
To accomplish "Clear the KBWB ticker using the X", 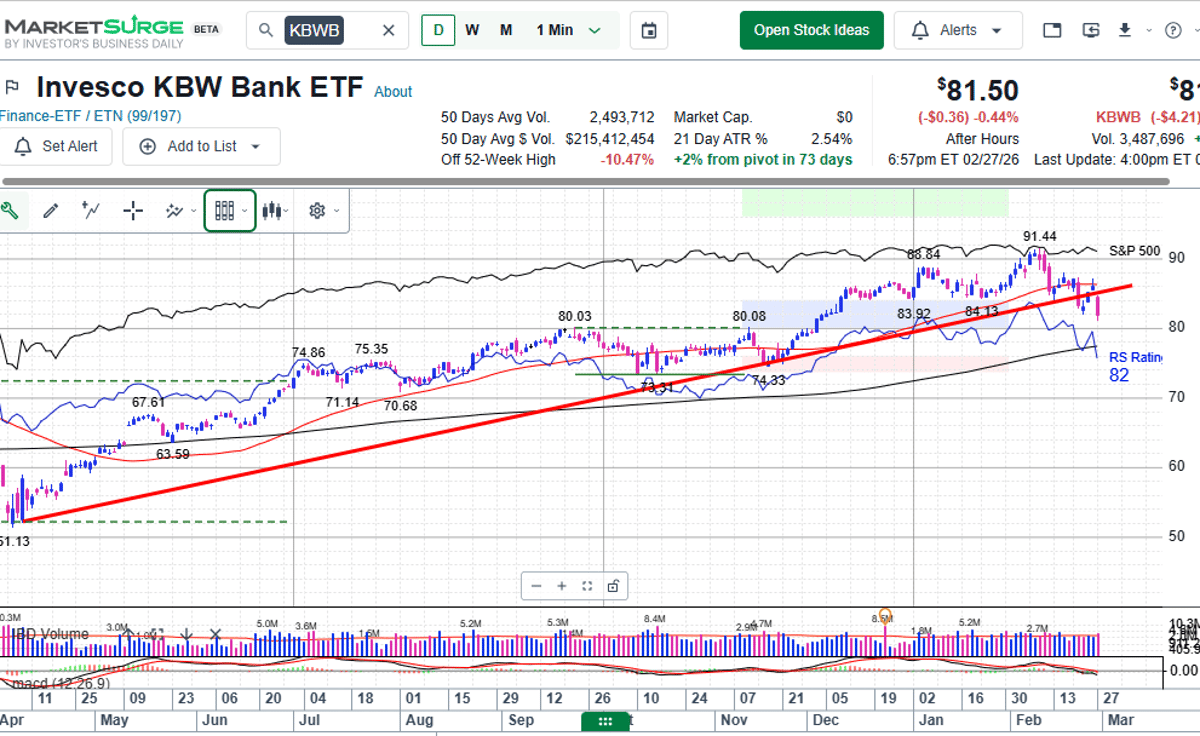I will coord(388,30).
